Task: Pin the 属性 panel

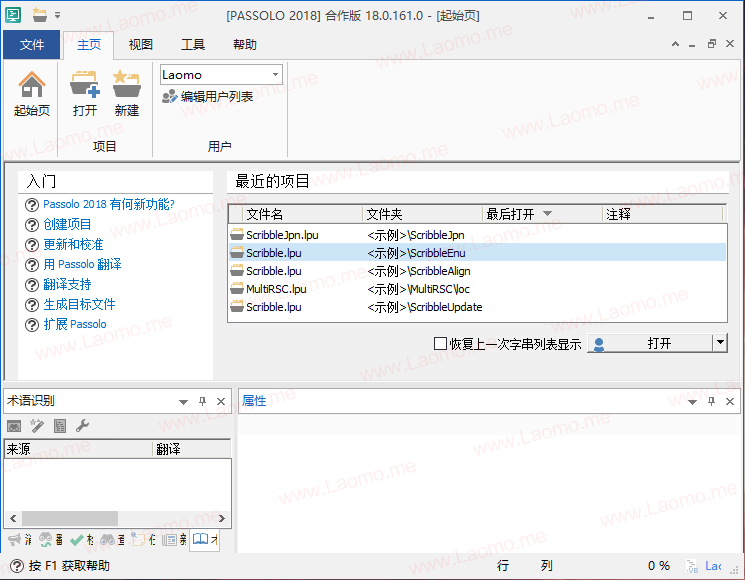Action: [711, 401]
